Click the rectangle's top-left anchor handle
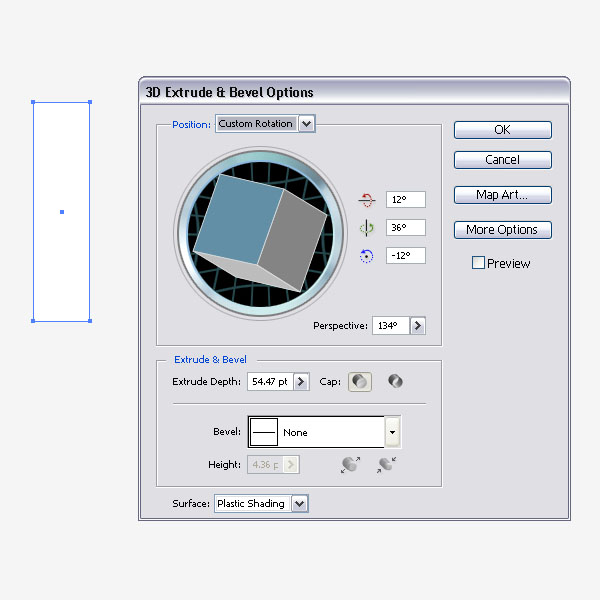 pyautogui.click(x=33, y=102)
